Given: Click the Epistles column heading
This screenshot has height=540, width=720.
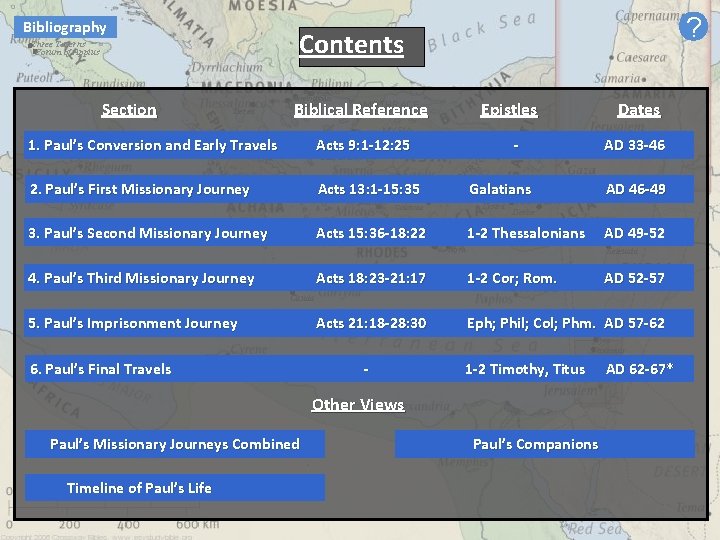Looking at the screenshot, I should click(509, 110).
